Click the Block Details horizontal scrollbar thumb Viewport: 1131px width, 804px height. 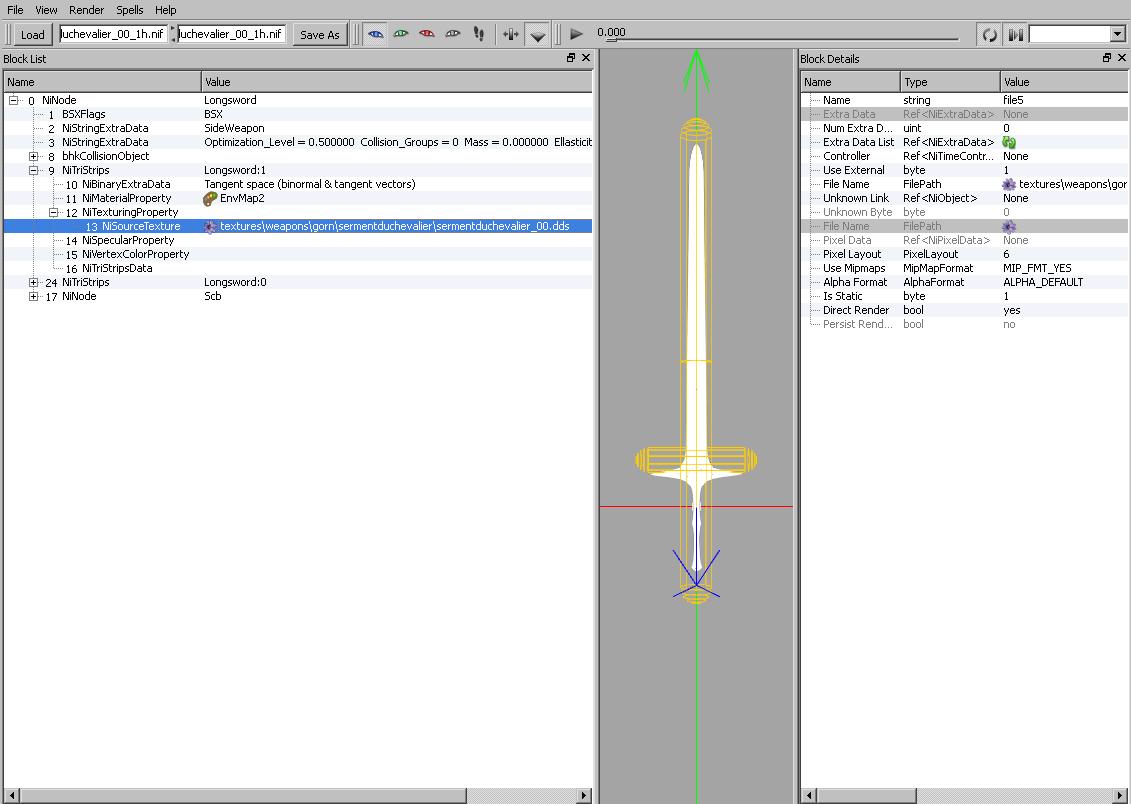[868, 795]
